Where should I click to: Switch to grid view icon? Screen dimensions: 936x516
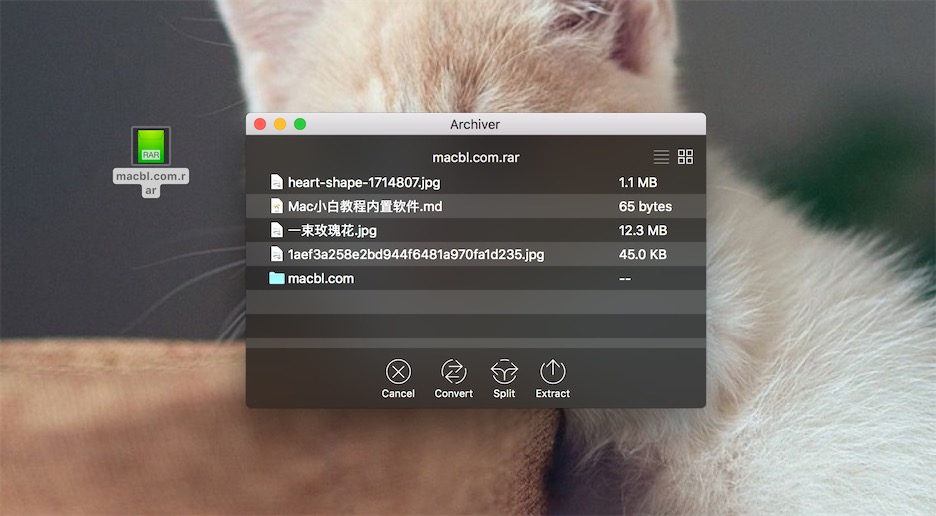(x=686, y=157)
